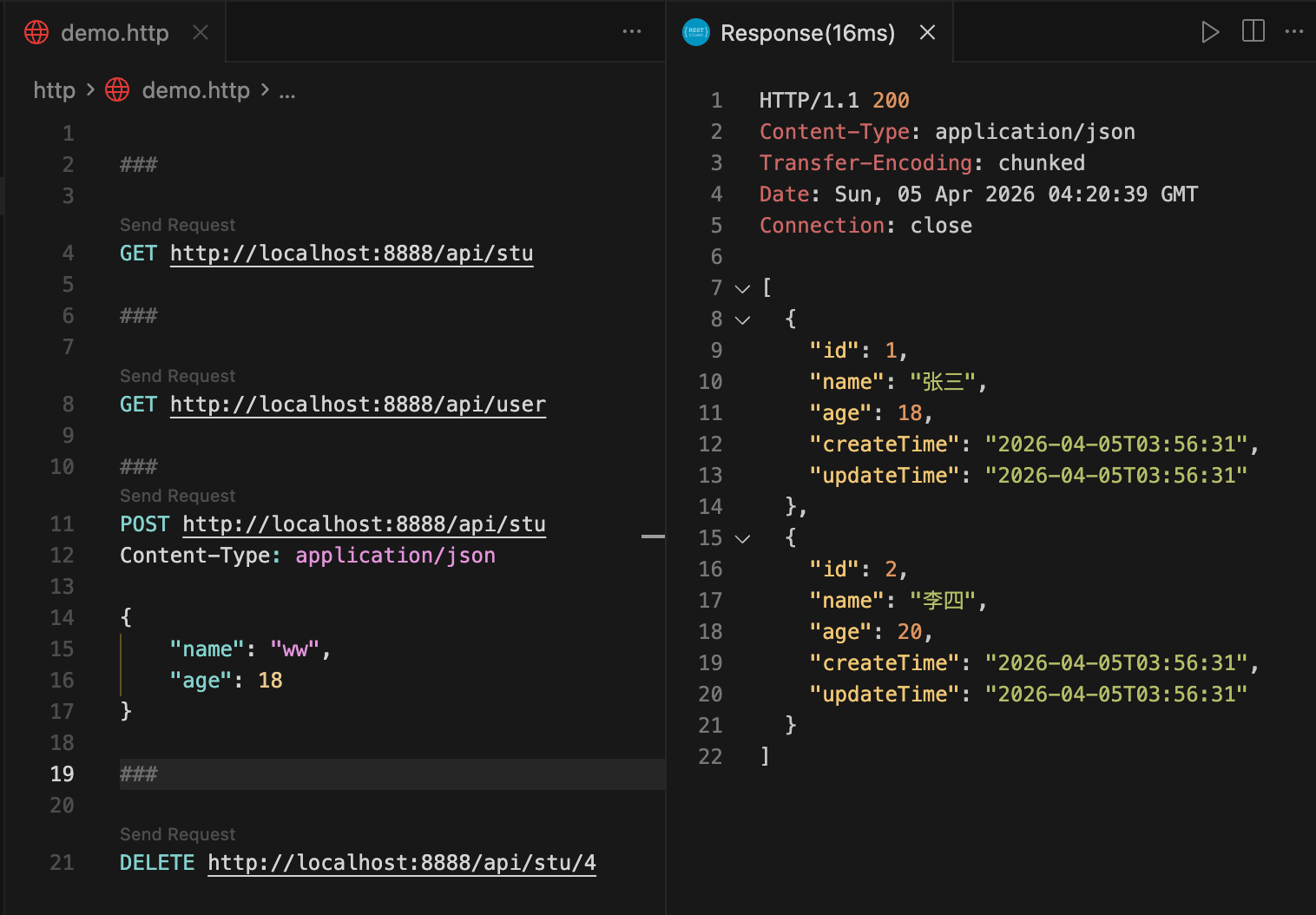Send Request for DELETE /api/stu/4
1316x915 pixels.
pos(177,834)
